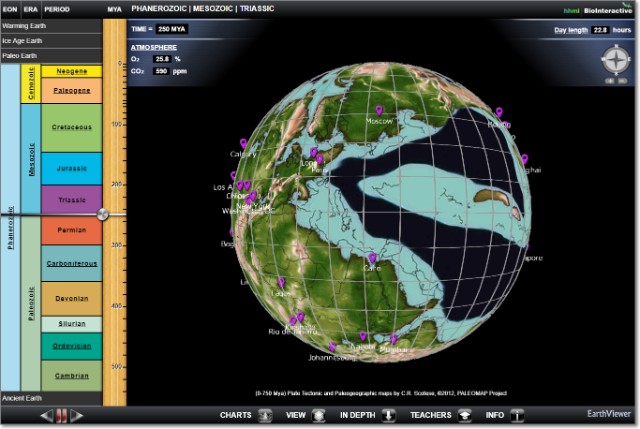
Task: Select the Johannesburg location pin
Action: pyautogui.click(x=332, y=348)
